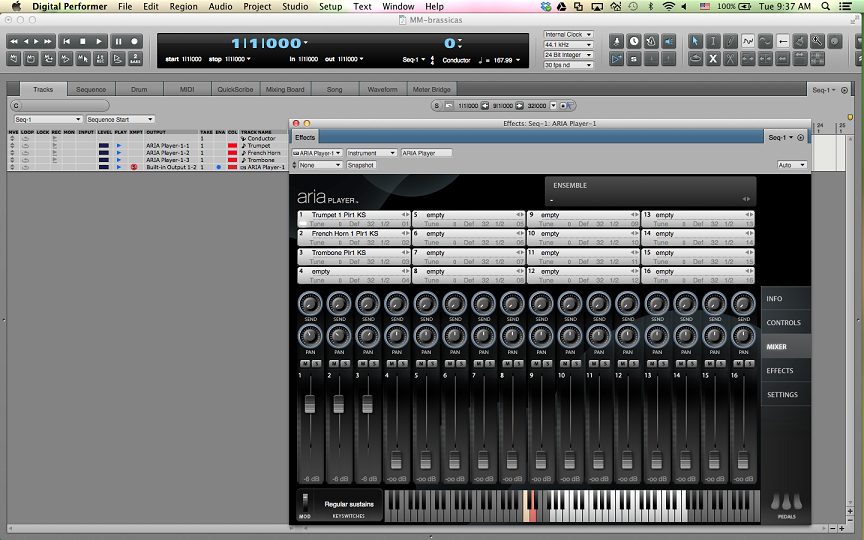Solo mixer channel 3 with S button
Viewport: 864px width, 540px height.
tap(374, 364)
